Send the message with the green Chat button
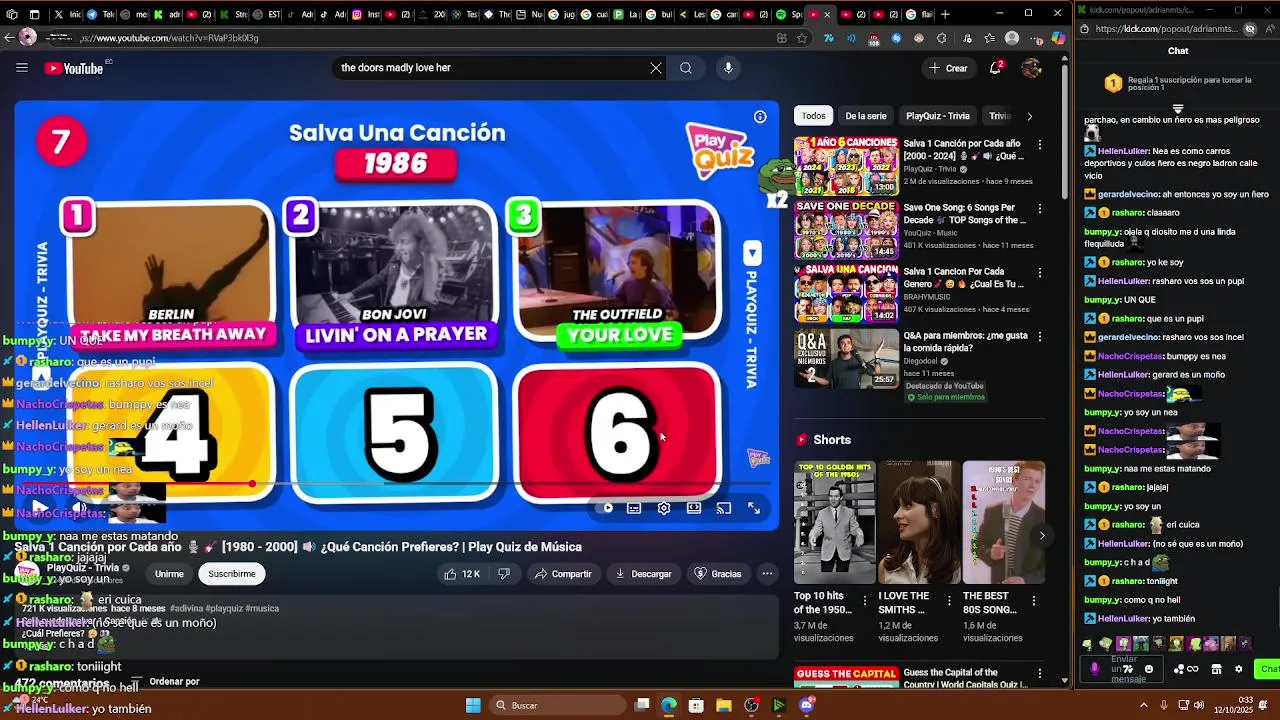Image resolution: width=1280 pixels, height=720 pixels. tap(1268, 669)
